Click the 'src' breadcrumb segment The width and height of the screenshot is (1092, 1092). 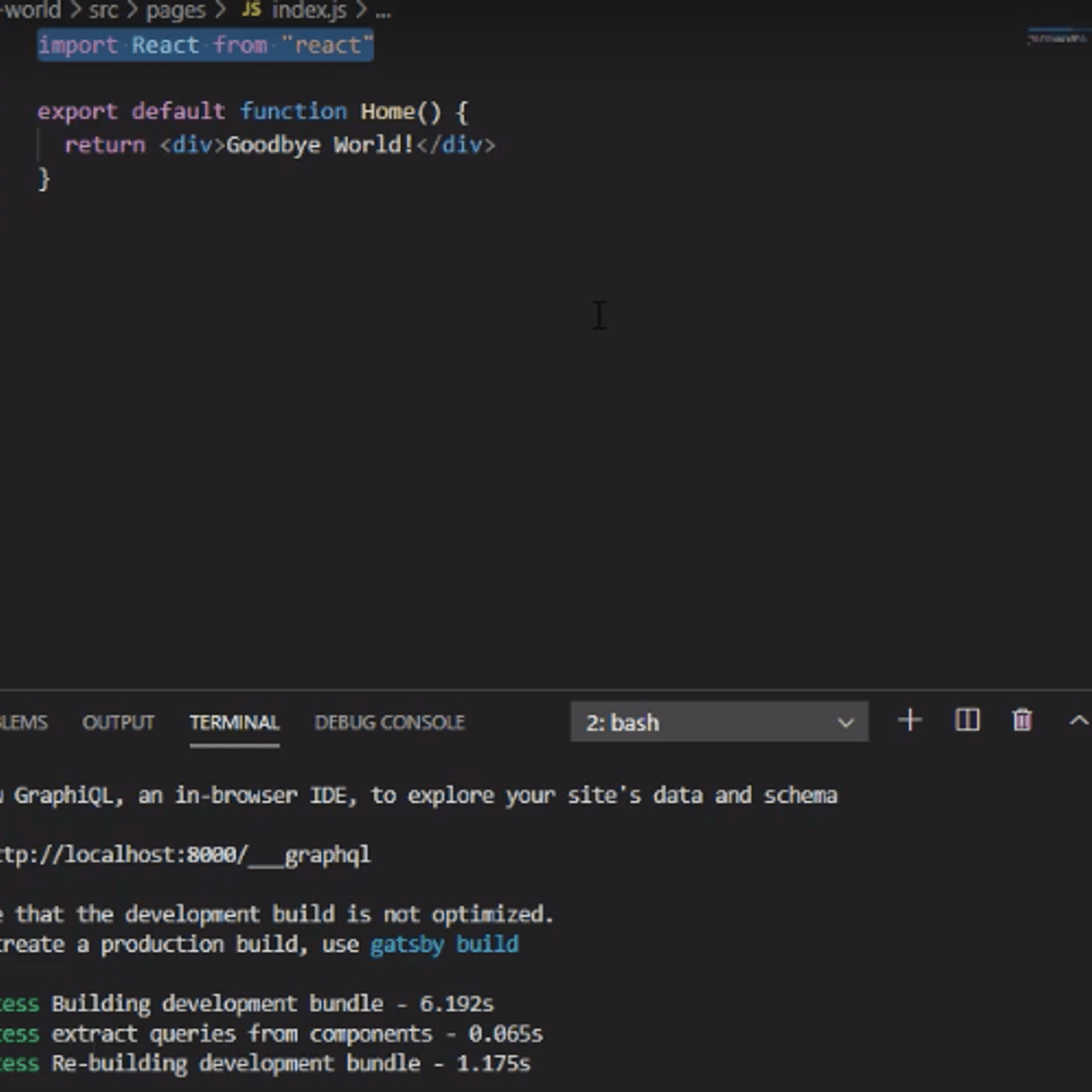(103, 11)
